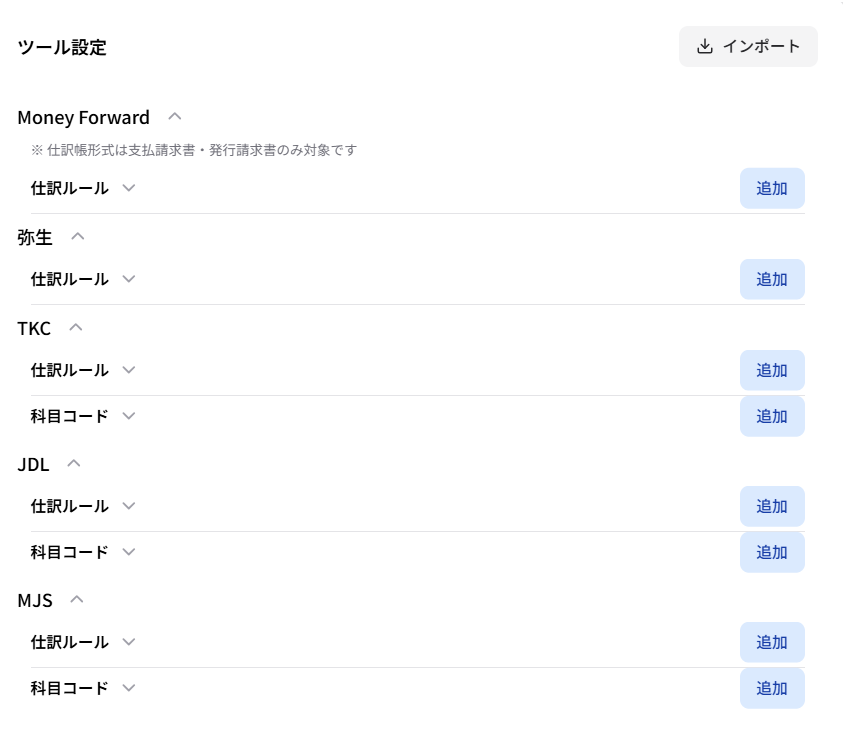
Task: Collapse the TKC section
Action: (76, 327)
